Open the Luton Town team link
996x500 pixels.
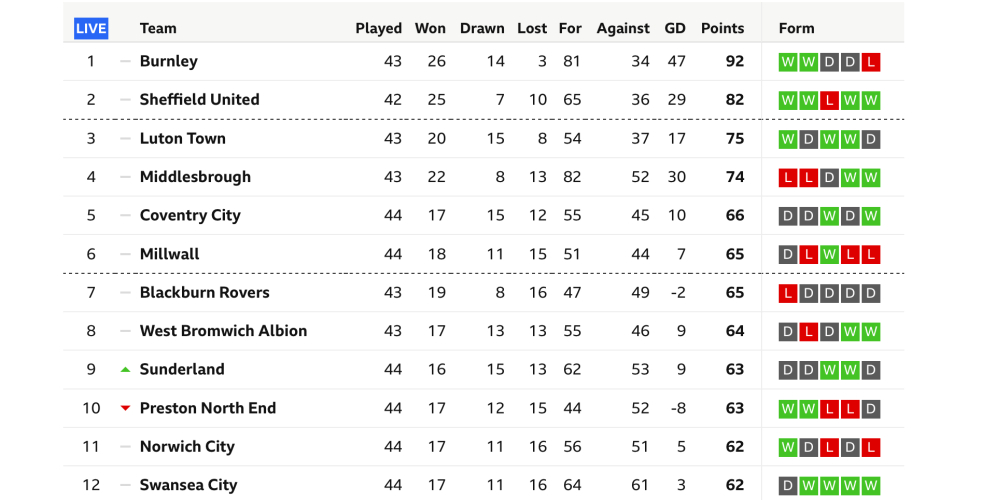coord(182,138)
